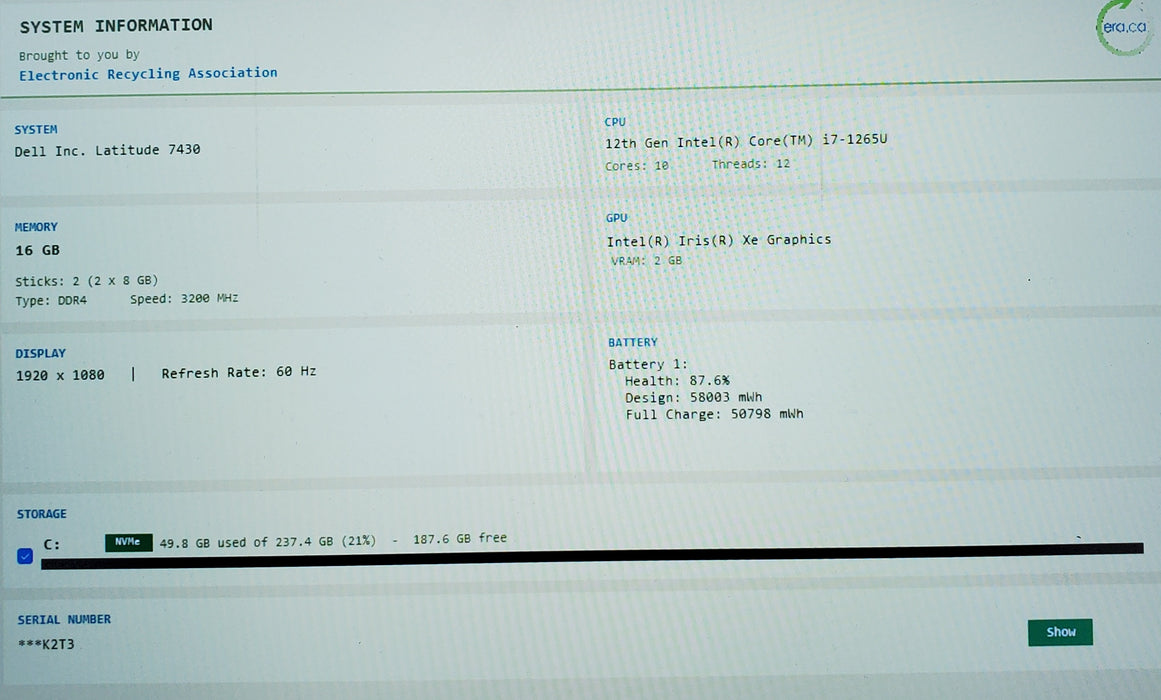Toggle the C: drive checkbox

(x=24, y=556)
